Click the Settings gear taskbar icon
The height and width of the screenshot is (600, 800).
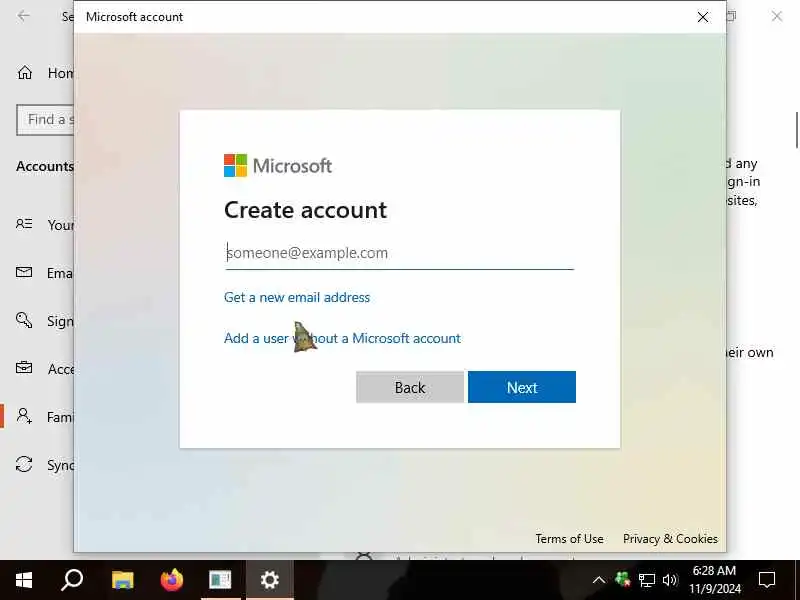tap(270, 580)
